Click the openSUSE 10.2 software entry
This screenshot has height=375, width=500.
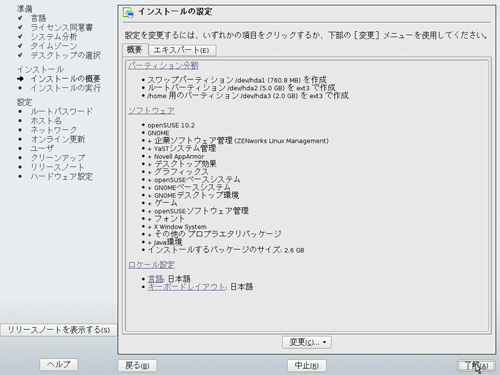[x=171, y=125]
